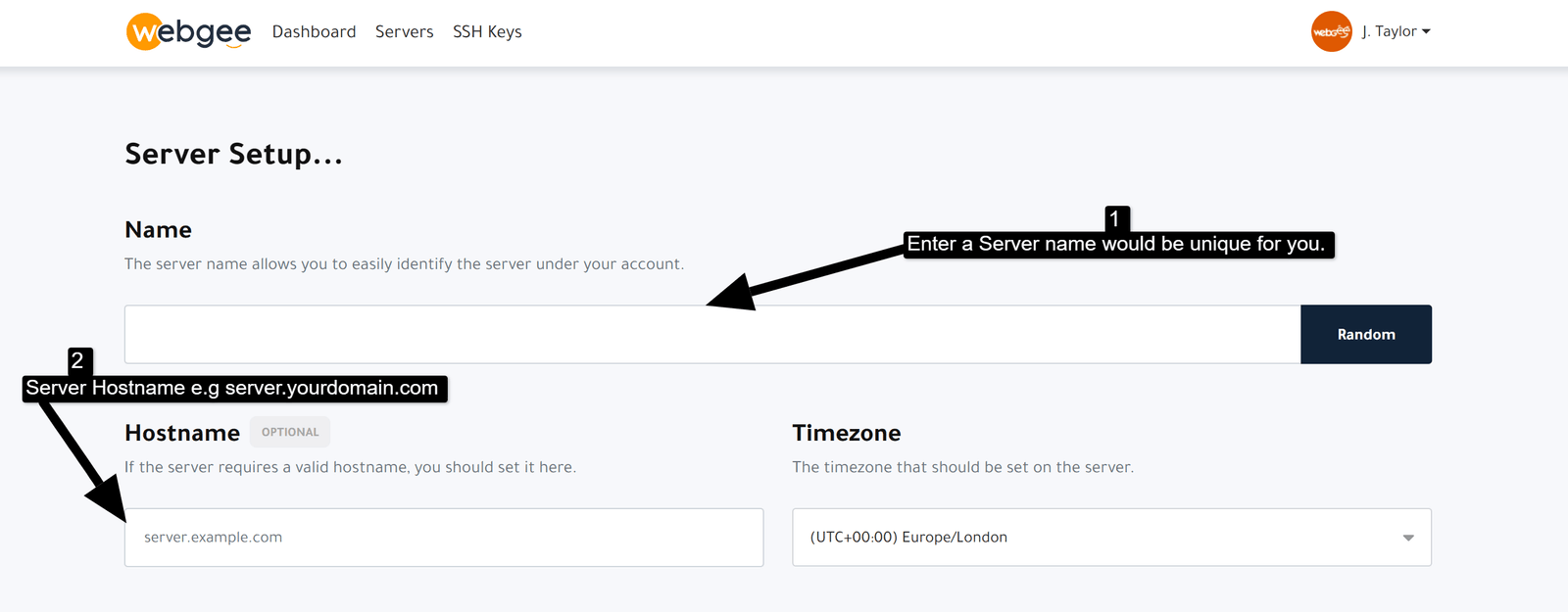Go to the Dashboard menu item
Image resolution: width=1568 pixels, height=612 pixels.
click(314, 31)
